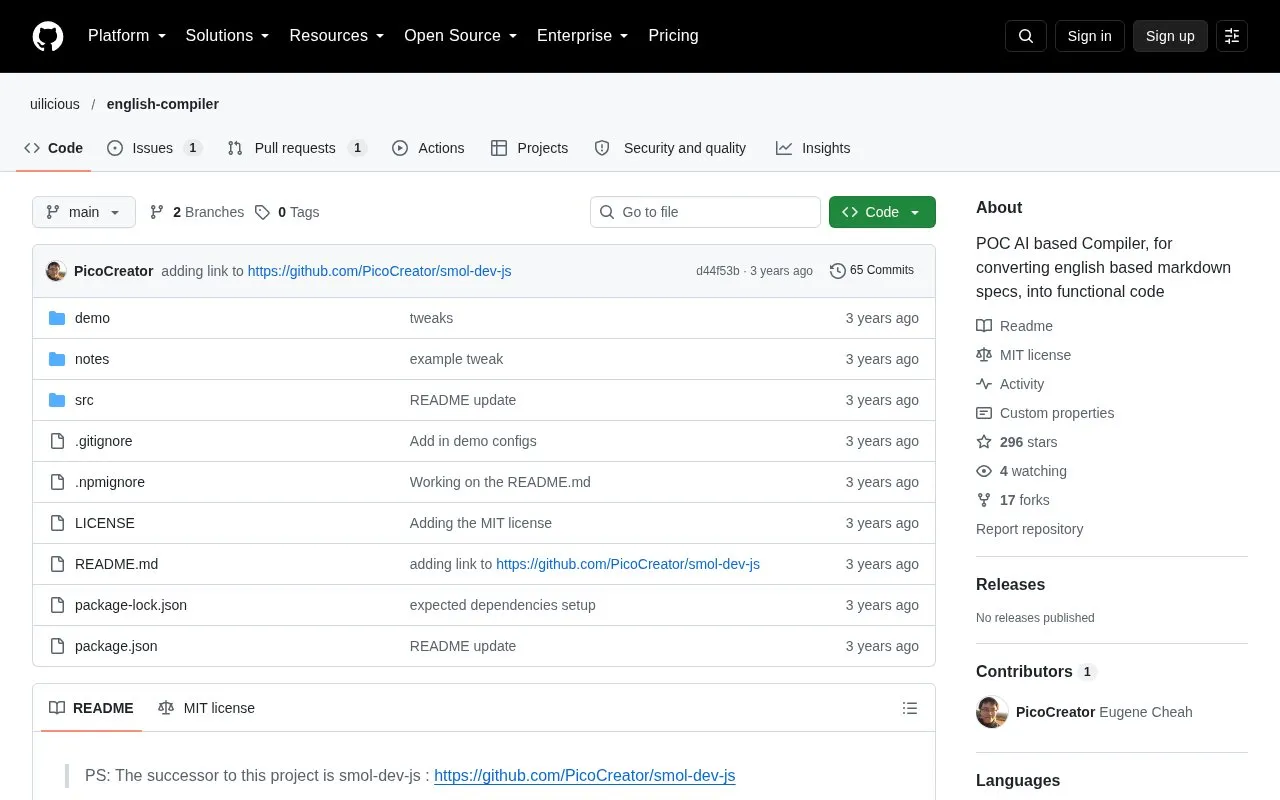Open 'expected dependencies setup' commit message
Image resolution: width=1280 pixels, height=800 pixels.
502,605
